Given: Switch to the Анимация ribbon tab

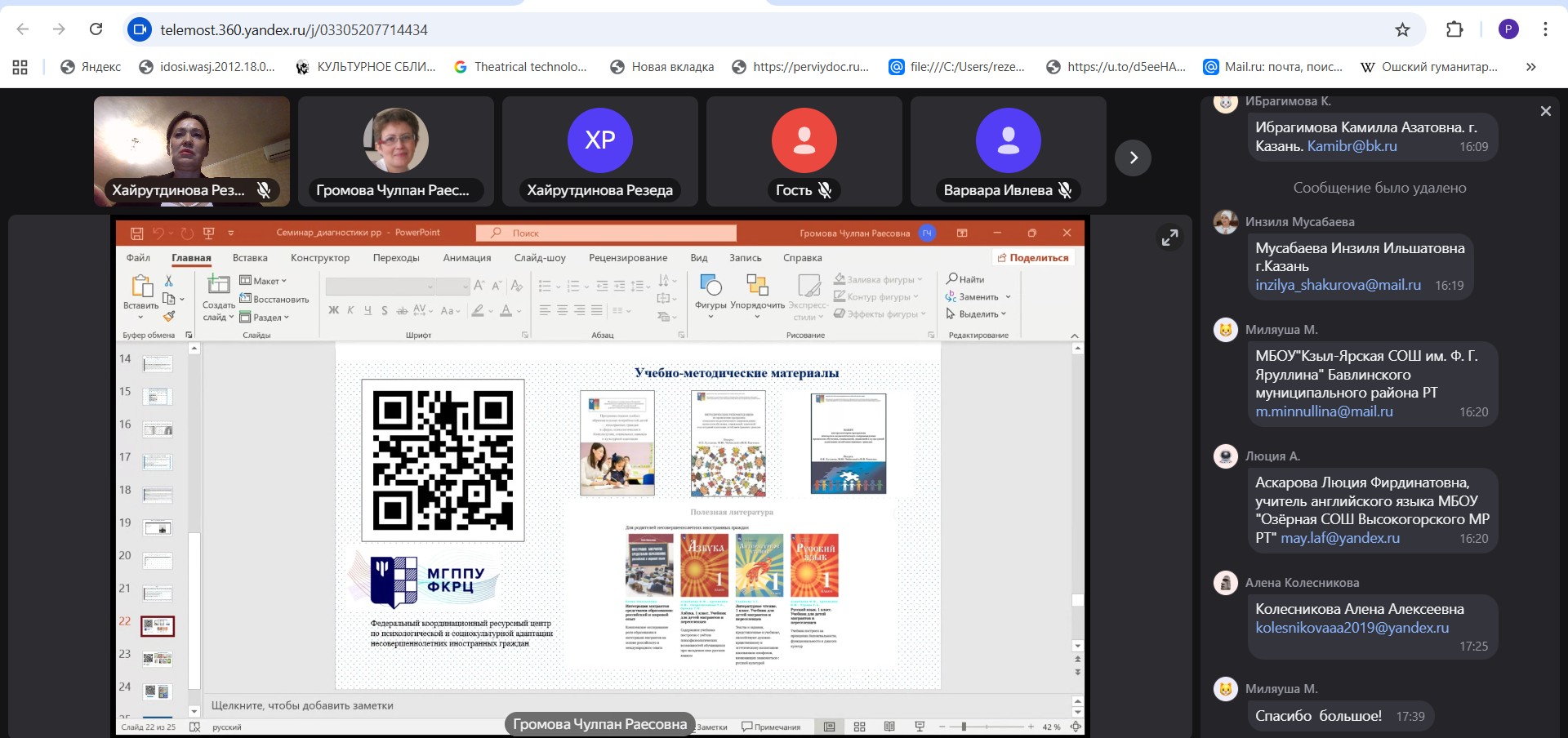Looking at the screenshot, I should [x=466, y=258].
